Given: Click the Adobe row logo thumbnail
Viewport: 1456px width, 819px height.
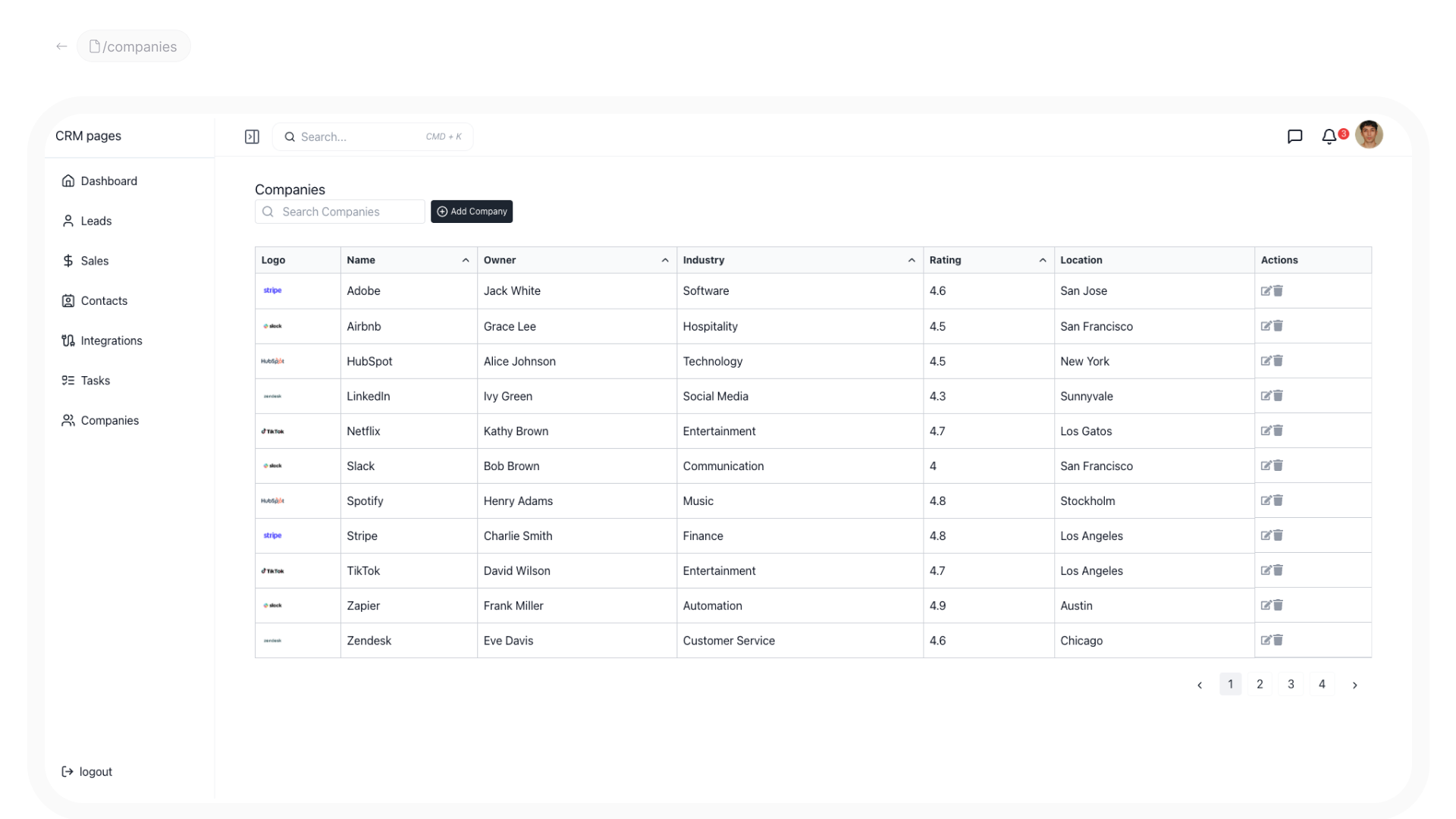Looking at the screenshot, I should pyautogui.click(x=272, y=290).
